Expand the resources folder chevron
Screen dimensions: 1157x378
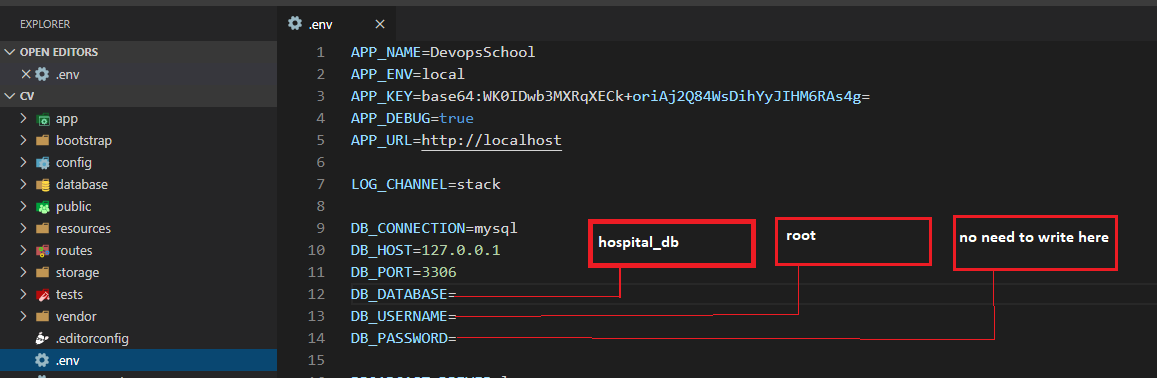[x=24, y=229]
